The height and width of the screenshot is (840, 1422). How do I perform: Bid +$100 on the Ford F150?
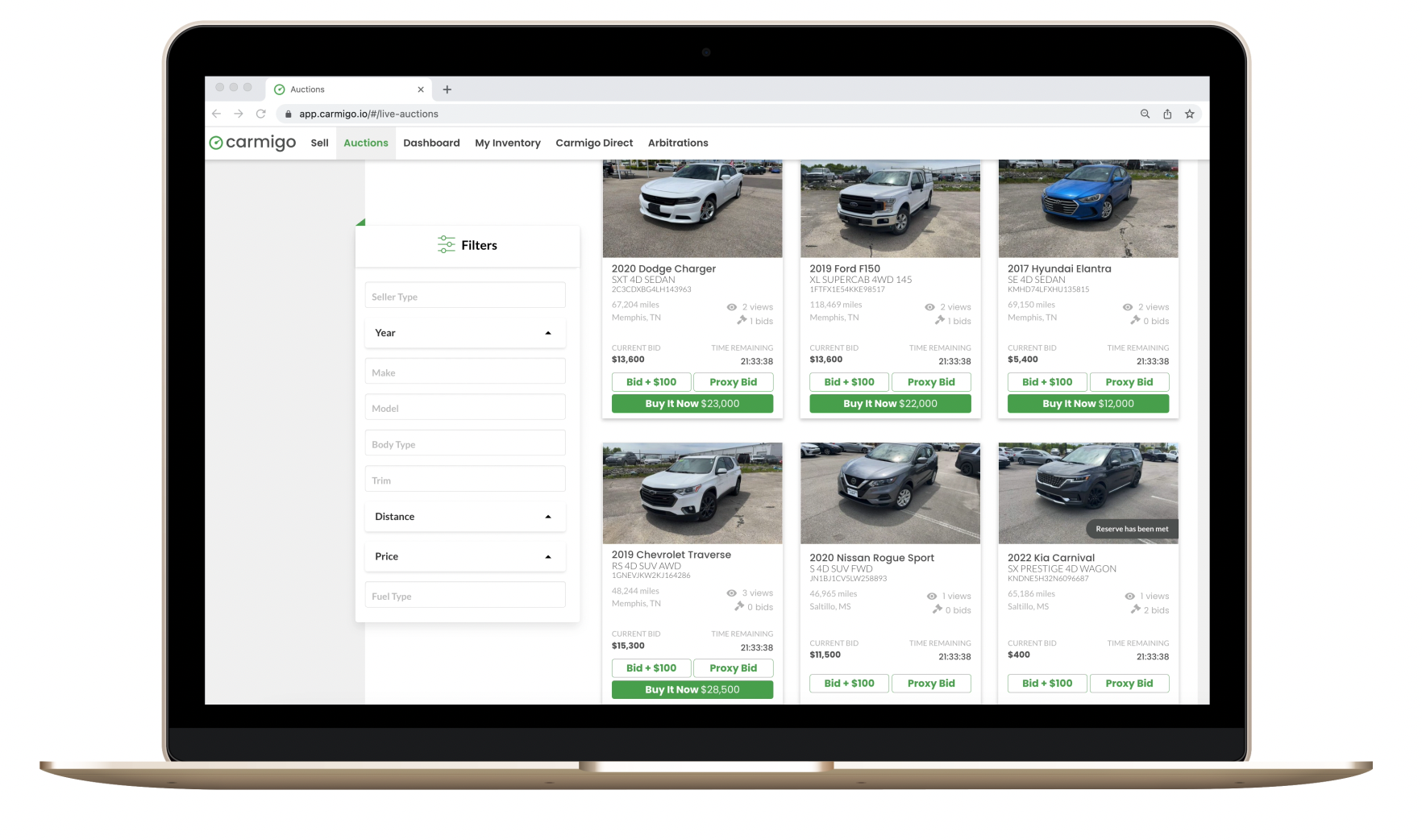[850, 382]
